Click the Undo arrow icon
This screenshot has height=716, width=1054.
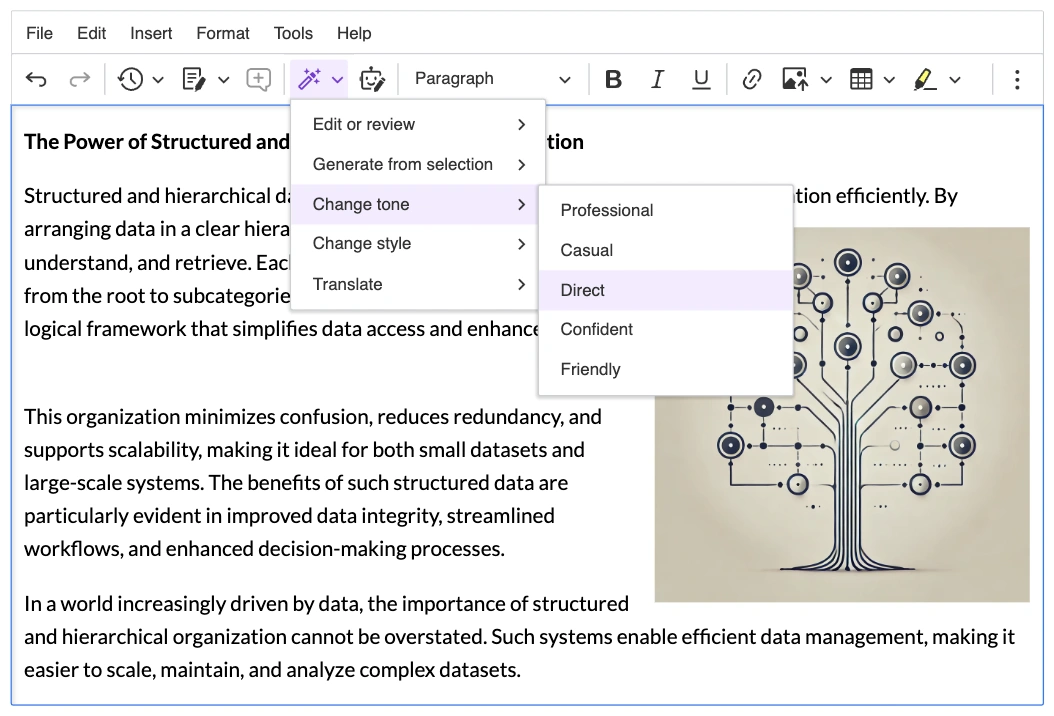[x=36, y=79]
